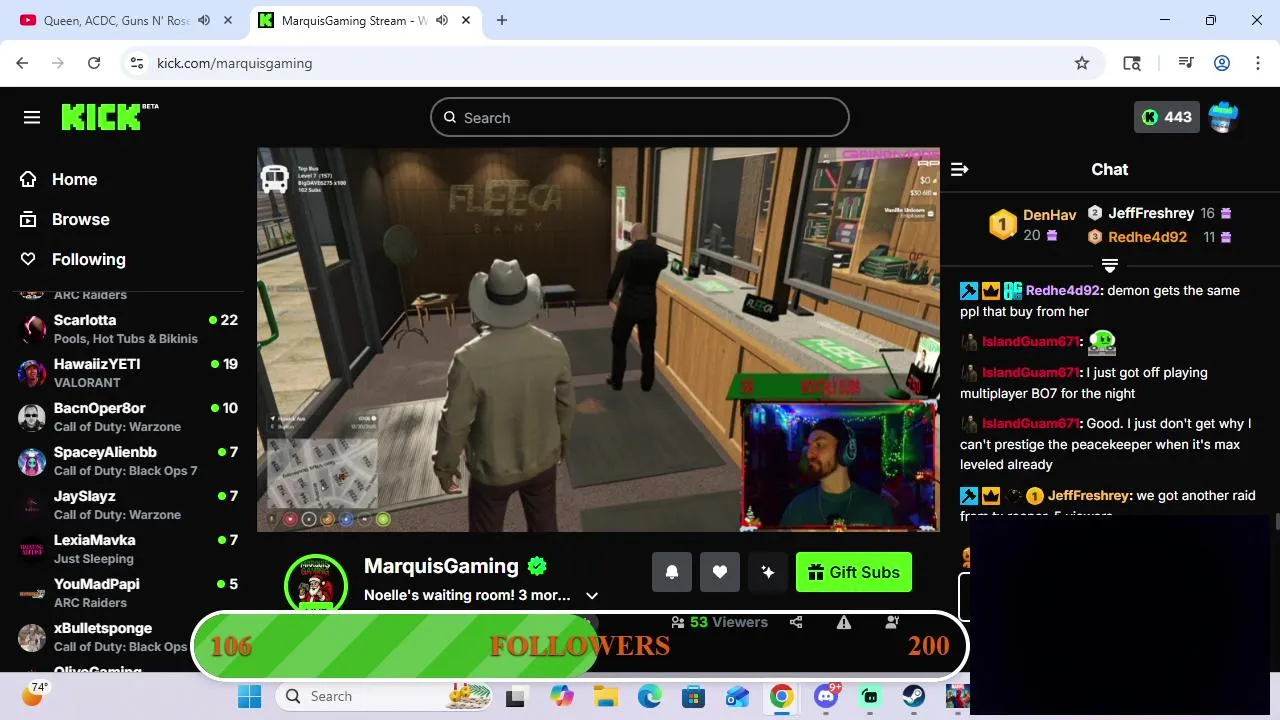The image size is (1280, 720).
Task: Click DenHav top gifter in leaderboard
Action: 1049,215
